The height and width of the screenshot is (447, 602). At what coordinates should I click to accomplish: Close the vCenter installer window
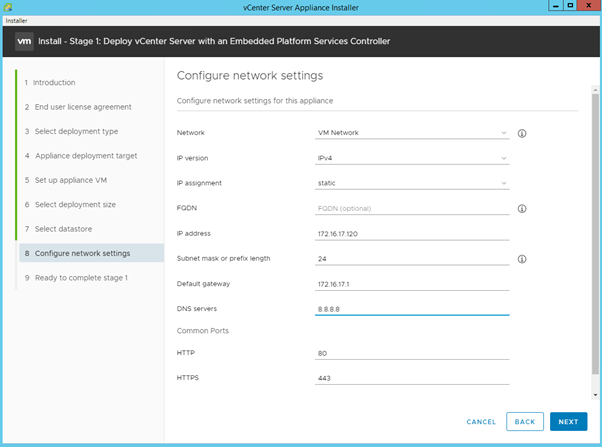588,5
